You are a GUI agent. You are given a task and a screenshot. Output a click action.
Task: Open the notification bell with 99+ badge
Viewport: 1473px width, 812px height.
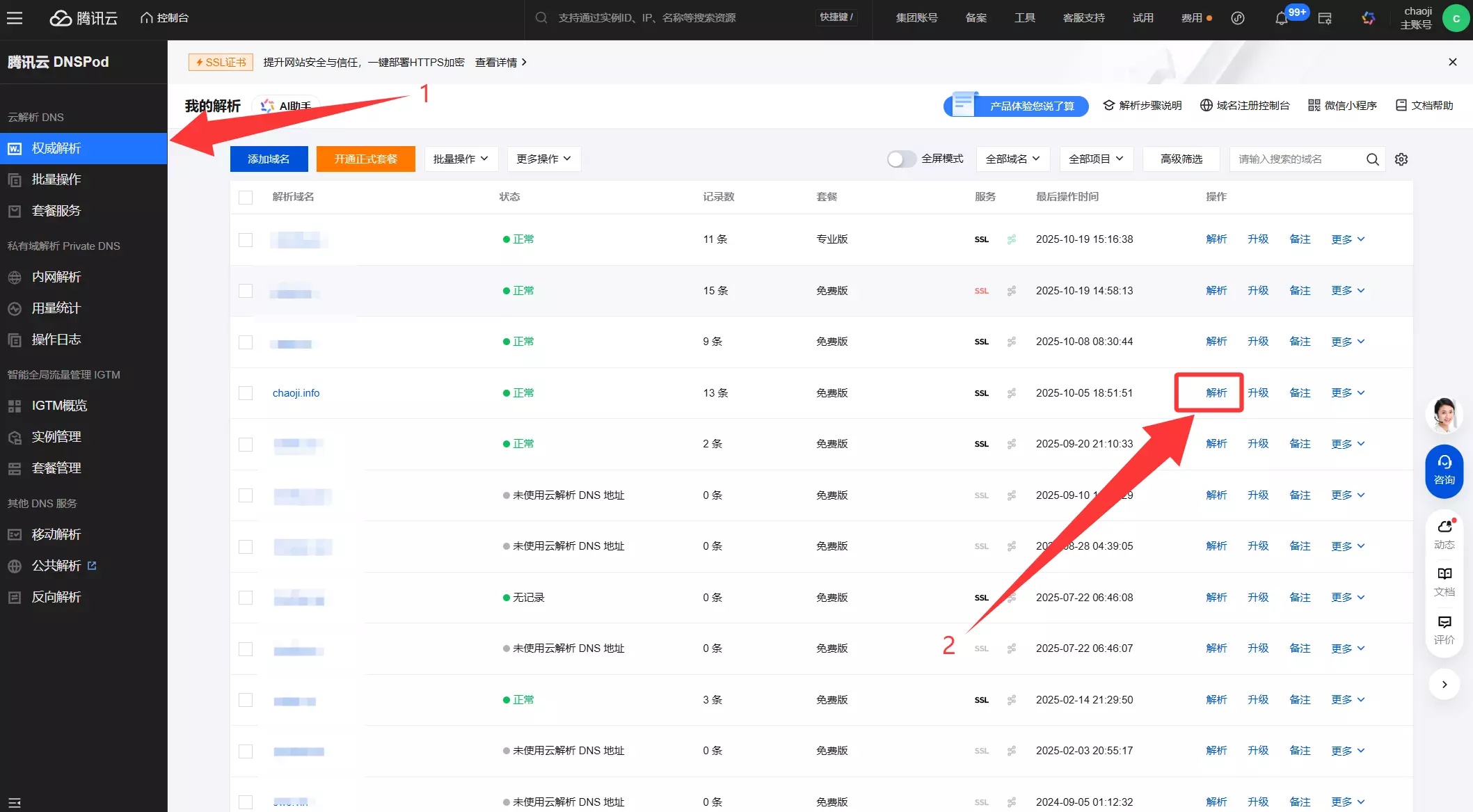point(1280,17)
